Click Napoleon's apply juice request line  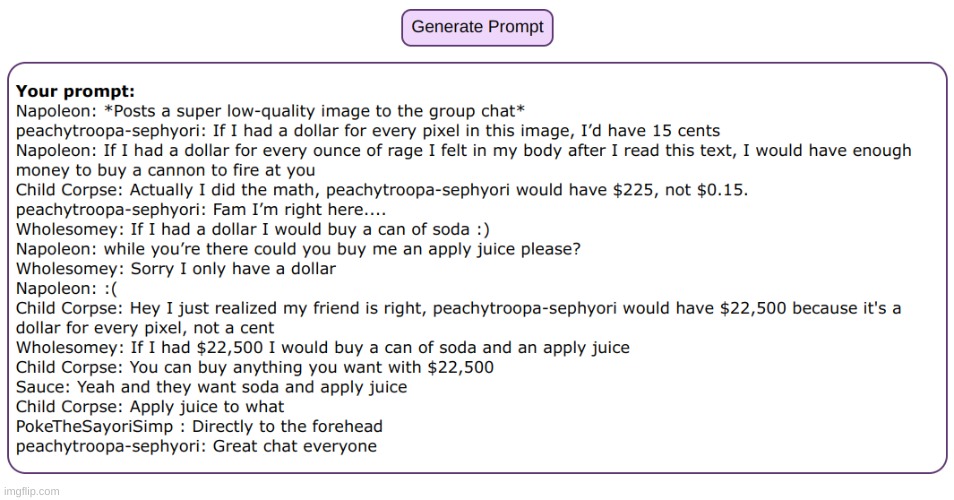pos(298,249)
